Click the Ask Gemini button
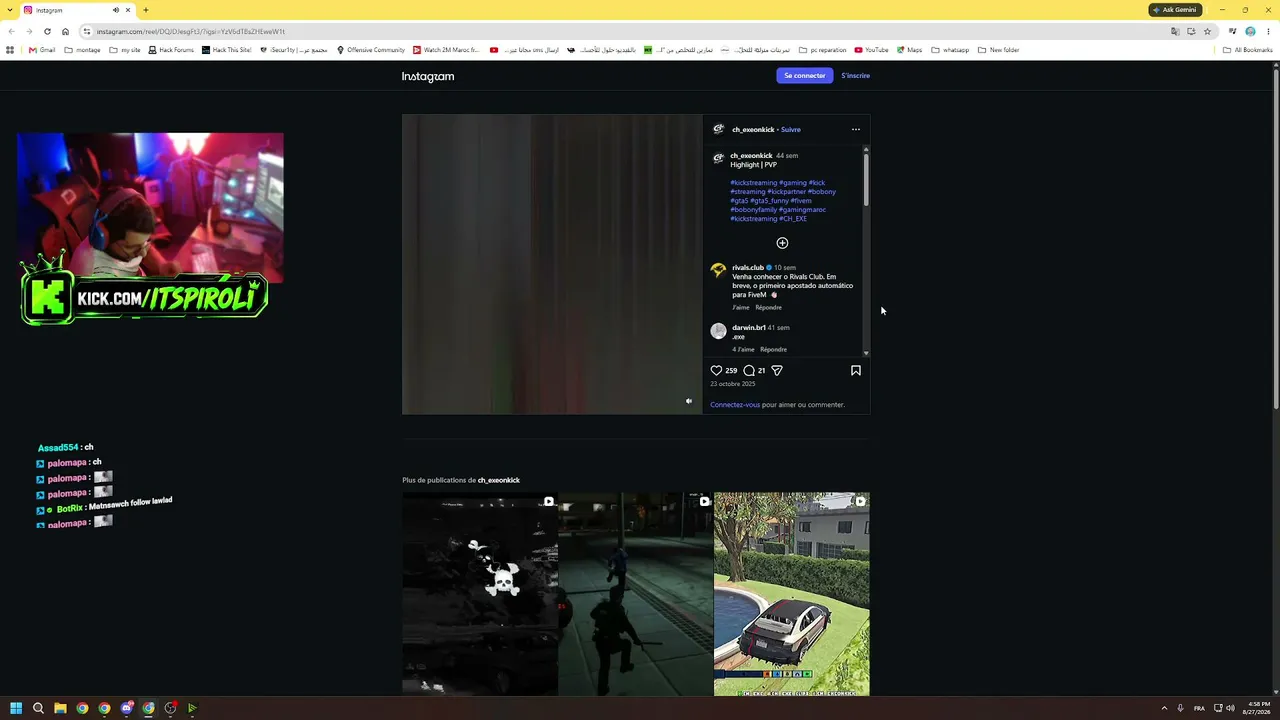 click(x=1175, y=10)
